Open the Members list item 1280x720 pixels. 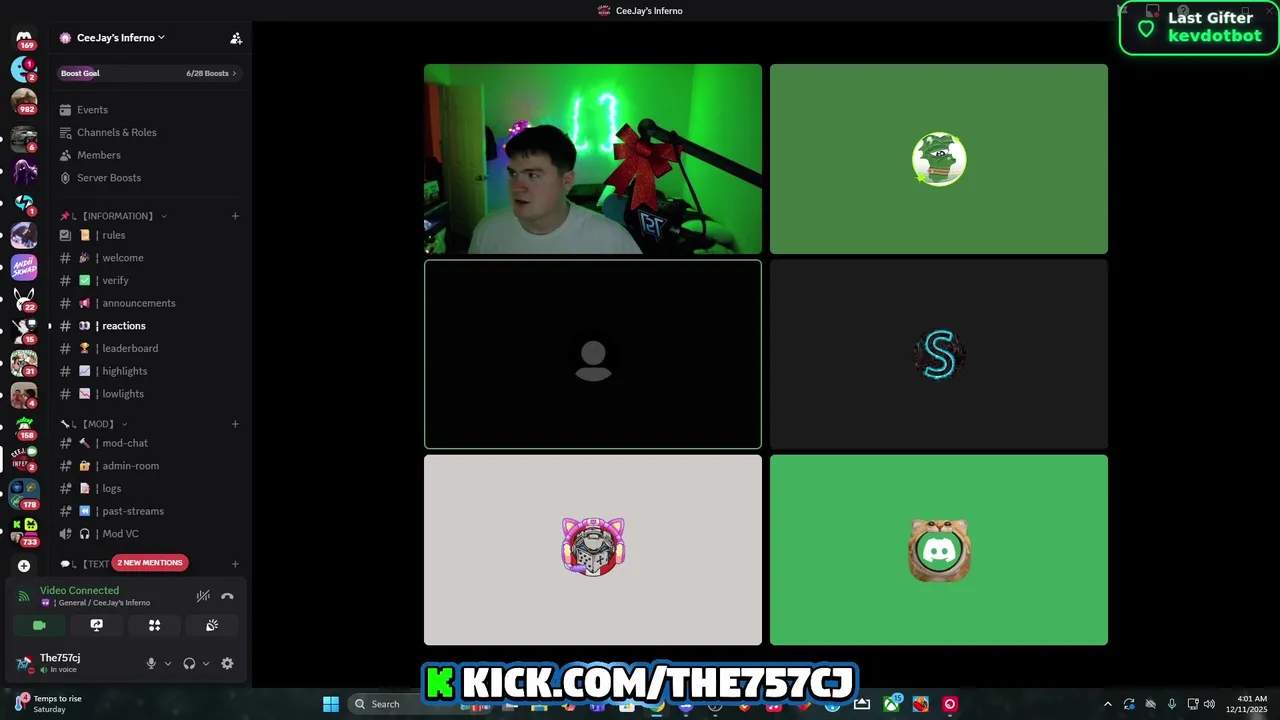pos(148,155)
